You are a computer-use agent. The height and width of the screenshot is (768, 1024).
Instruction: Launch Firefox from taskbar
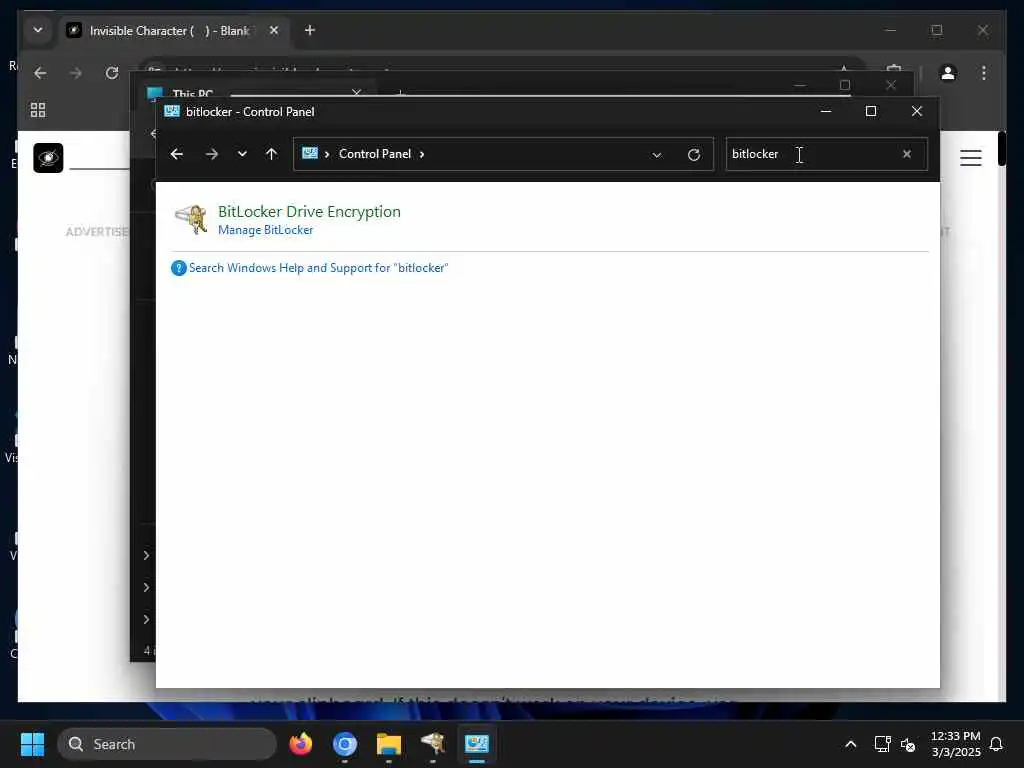tap(300, 744)
